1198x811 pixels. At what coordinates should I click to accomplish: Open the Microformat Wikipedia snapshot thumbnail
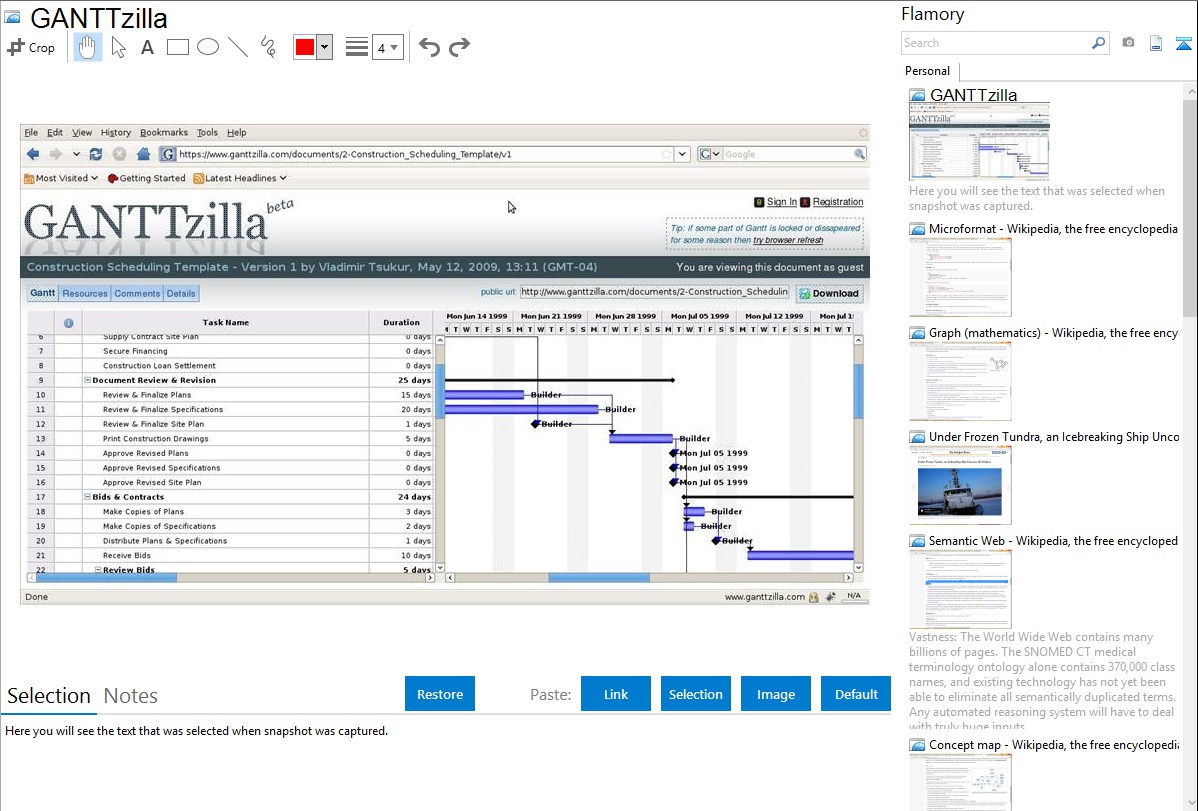pyautogui.click(x=960, y=277)
